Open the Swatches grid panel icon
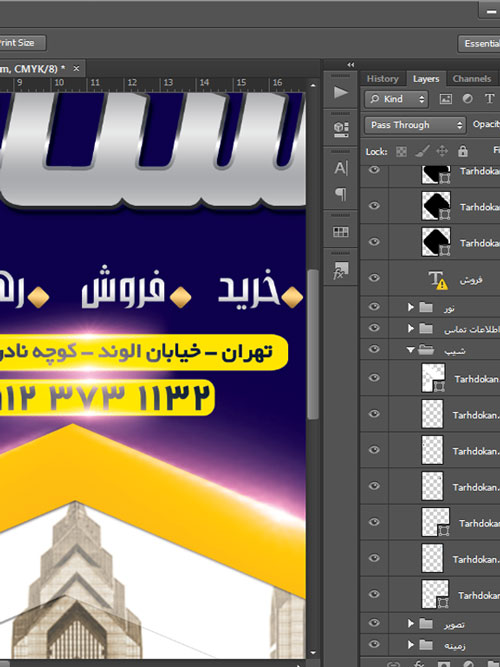Viewport: 500px width, 667px height. tap(341, 232)
